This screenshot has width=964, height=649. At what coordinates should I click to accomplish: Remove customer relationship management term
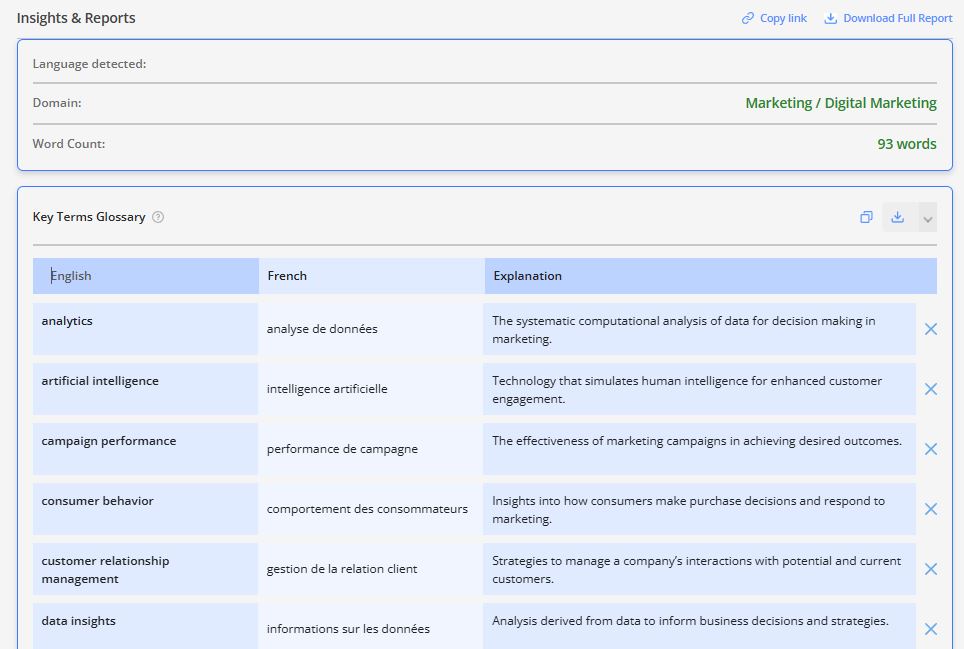click(x=930, y=569)
